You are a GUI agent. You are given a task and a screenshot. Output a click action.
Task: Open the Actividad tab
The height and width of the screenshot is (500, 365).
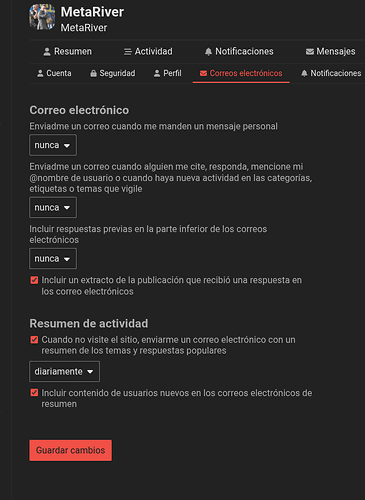(148, 52)
